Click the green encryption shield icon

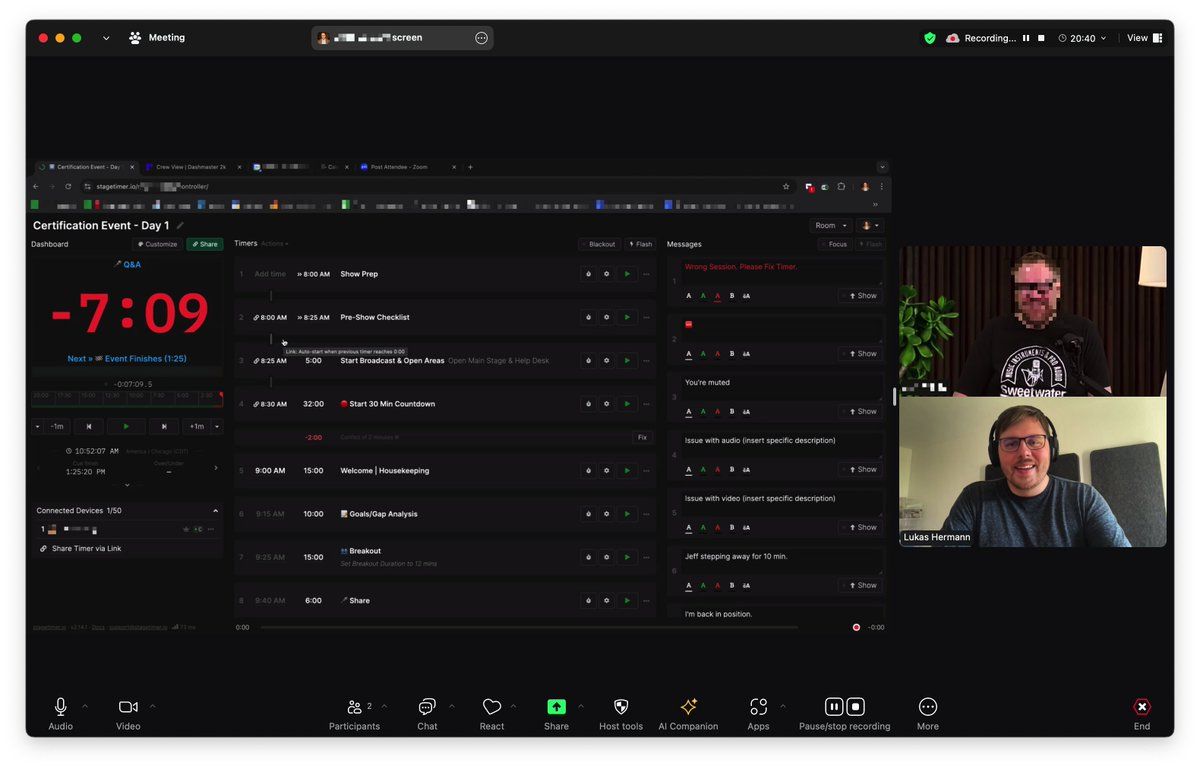[x=930, y=38]
